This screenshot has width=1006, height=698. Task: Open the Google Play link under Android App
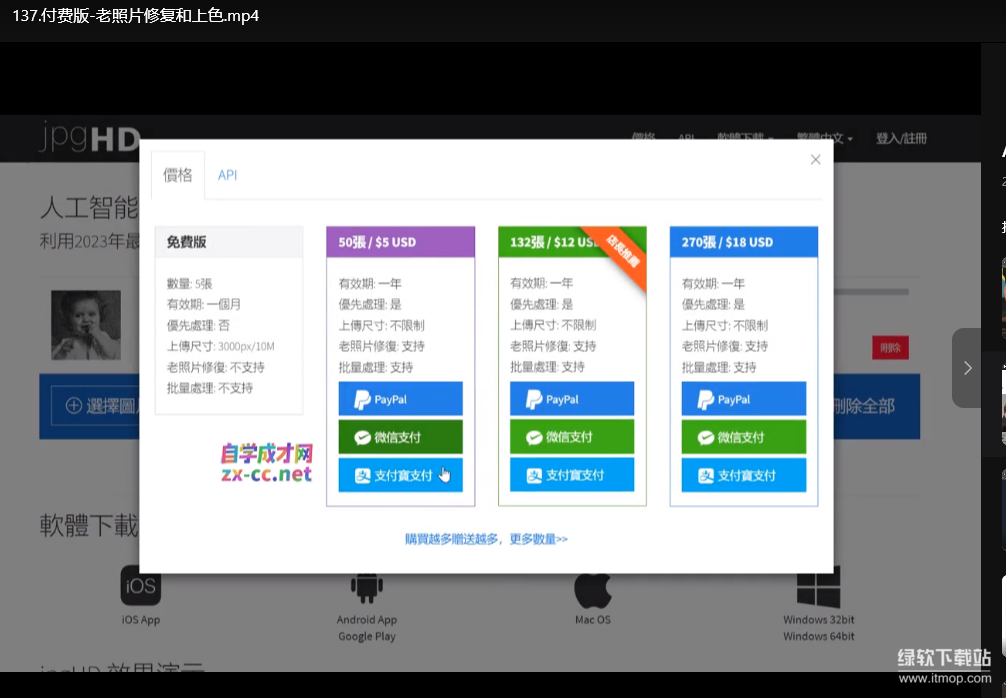coord(367,636)
